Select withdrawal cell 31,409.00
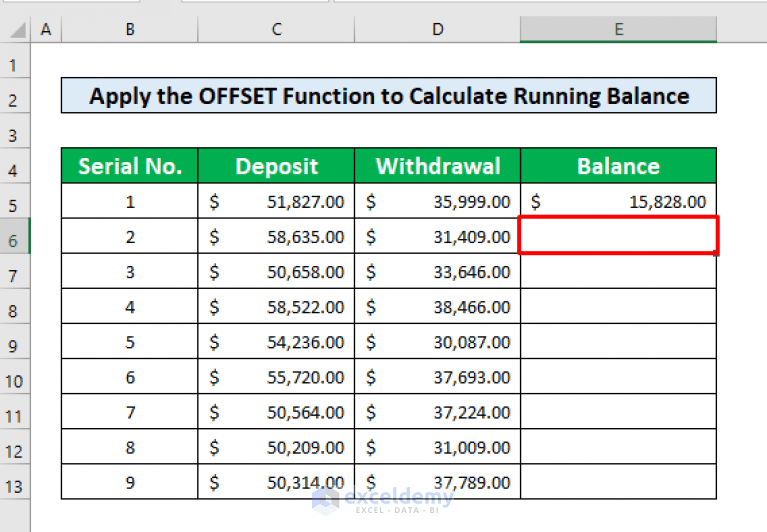Screen dimensions: 767x532 (438, 236)
